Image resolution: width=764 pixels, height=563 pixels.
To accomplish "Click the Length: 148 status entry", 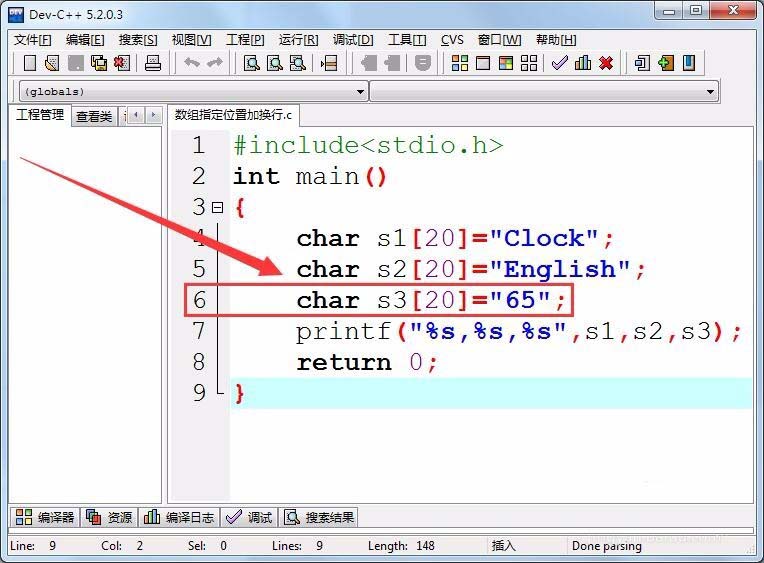I will click(401, 545).
